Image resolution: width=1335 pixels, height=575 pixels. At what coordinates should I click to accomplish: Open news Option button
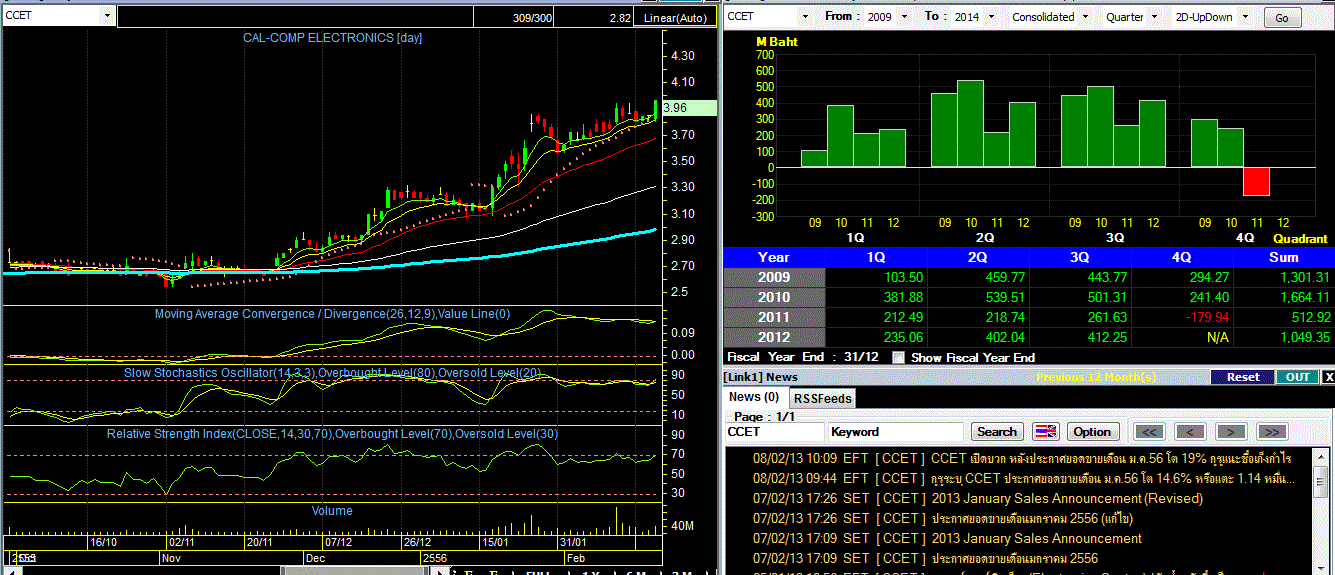pos(1092,432)
